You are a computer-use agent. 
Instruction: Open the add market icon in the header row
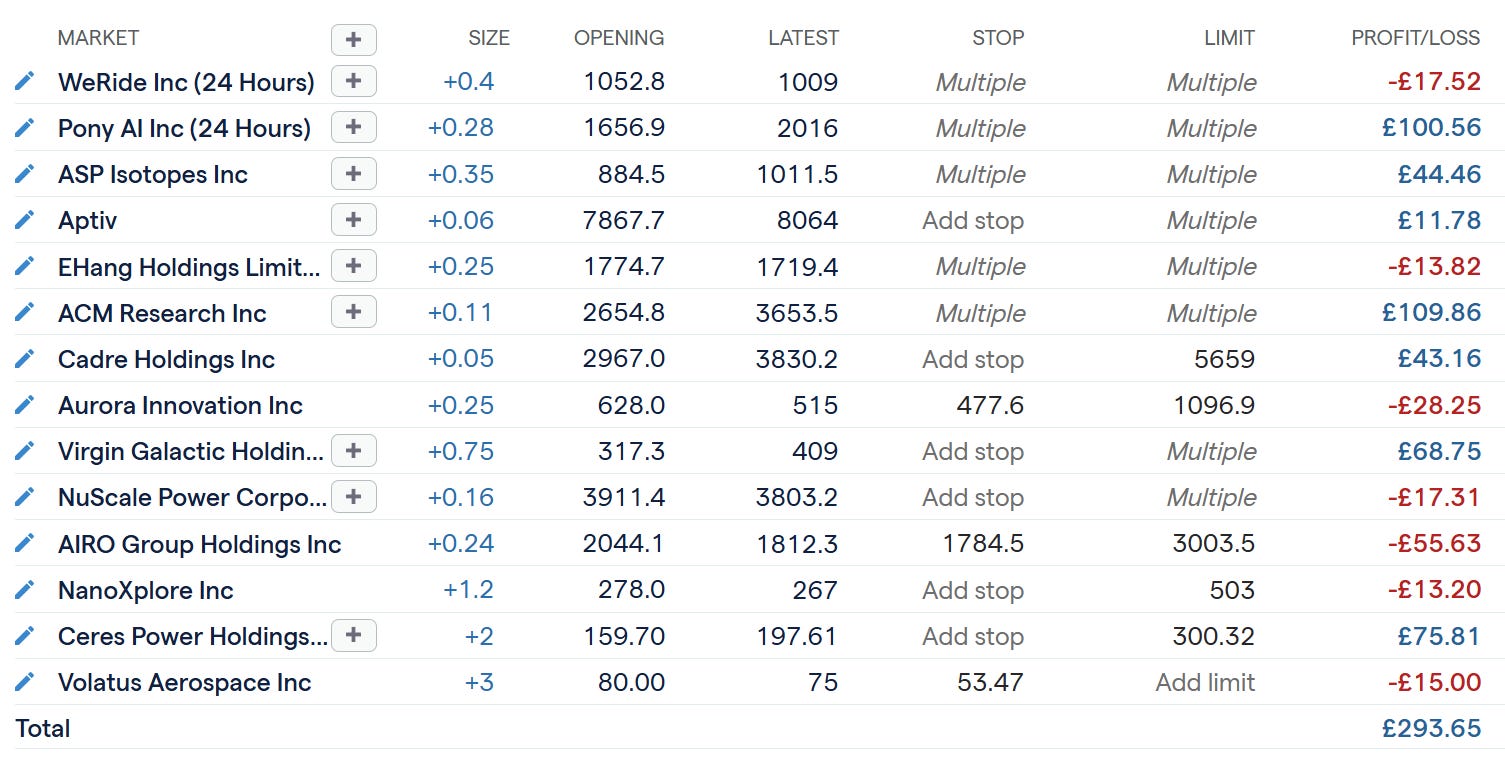(353, 39)
